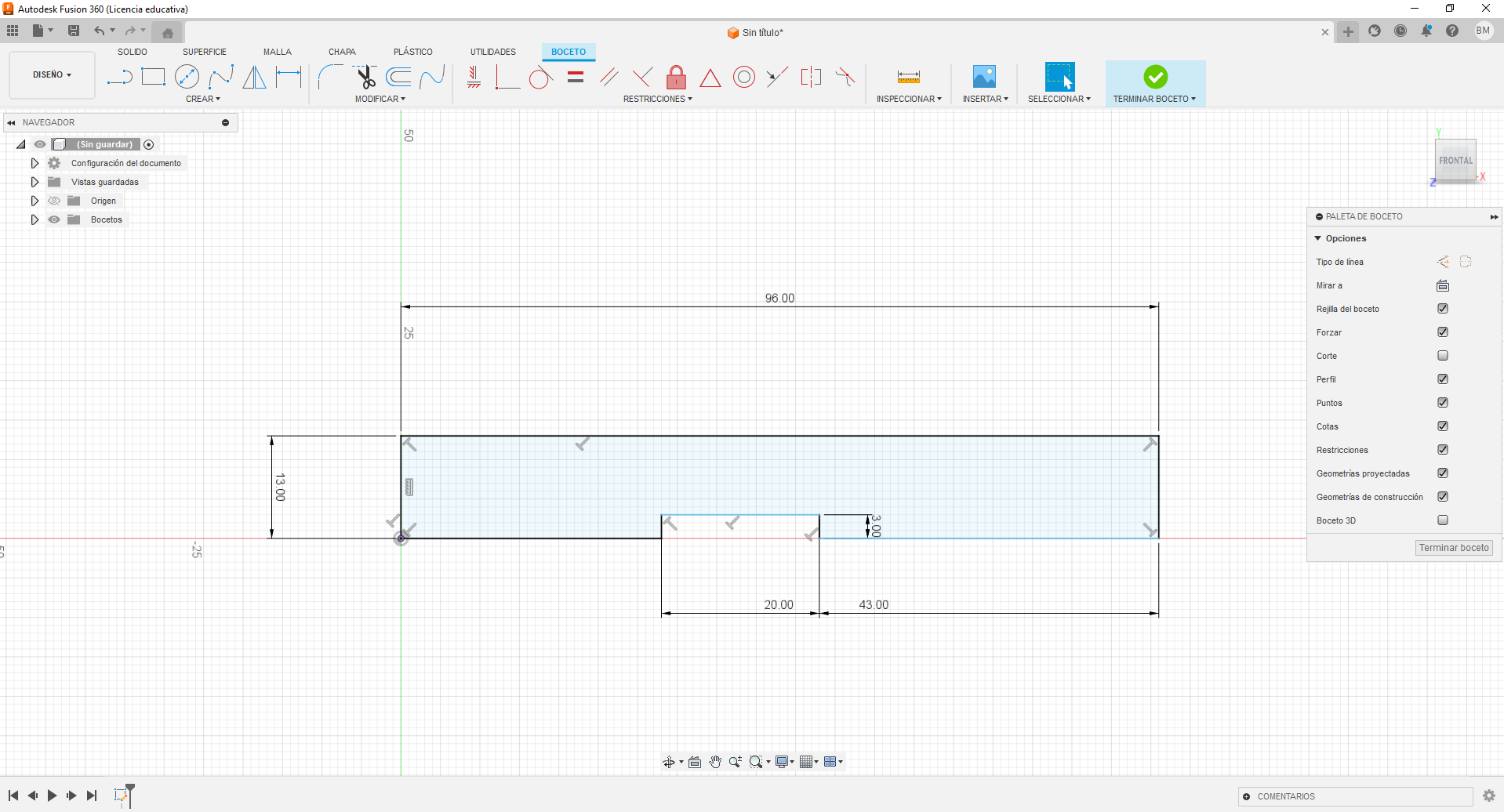This screenshot has width=1504, height=812.
Task: Apply the Parallel constraint
Action: [x=609, y=77]
